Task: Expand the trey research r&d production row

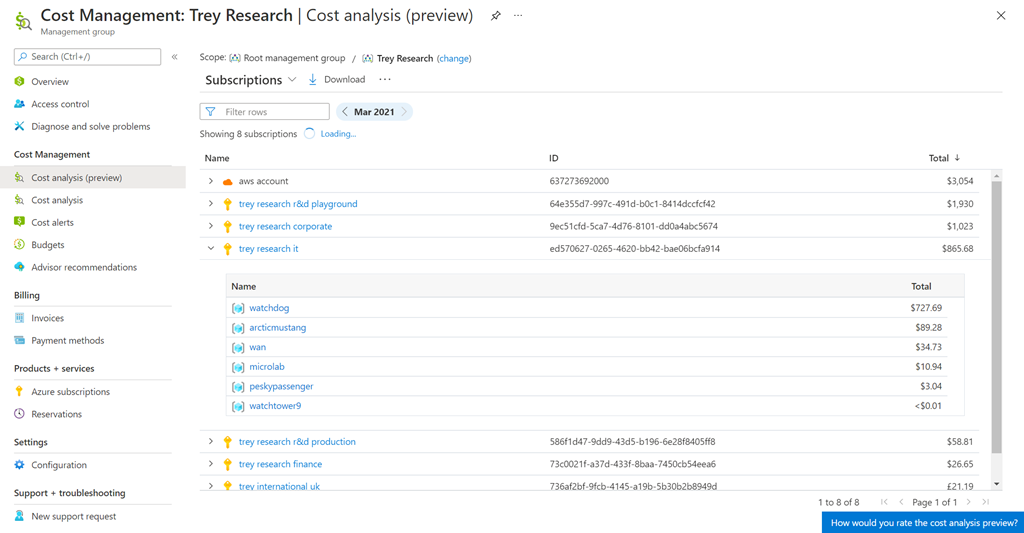Action: (210, 442)
